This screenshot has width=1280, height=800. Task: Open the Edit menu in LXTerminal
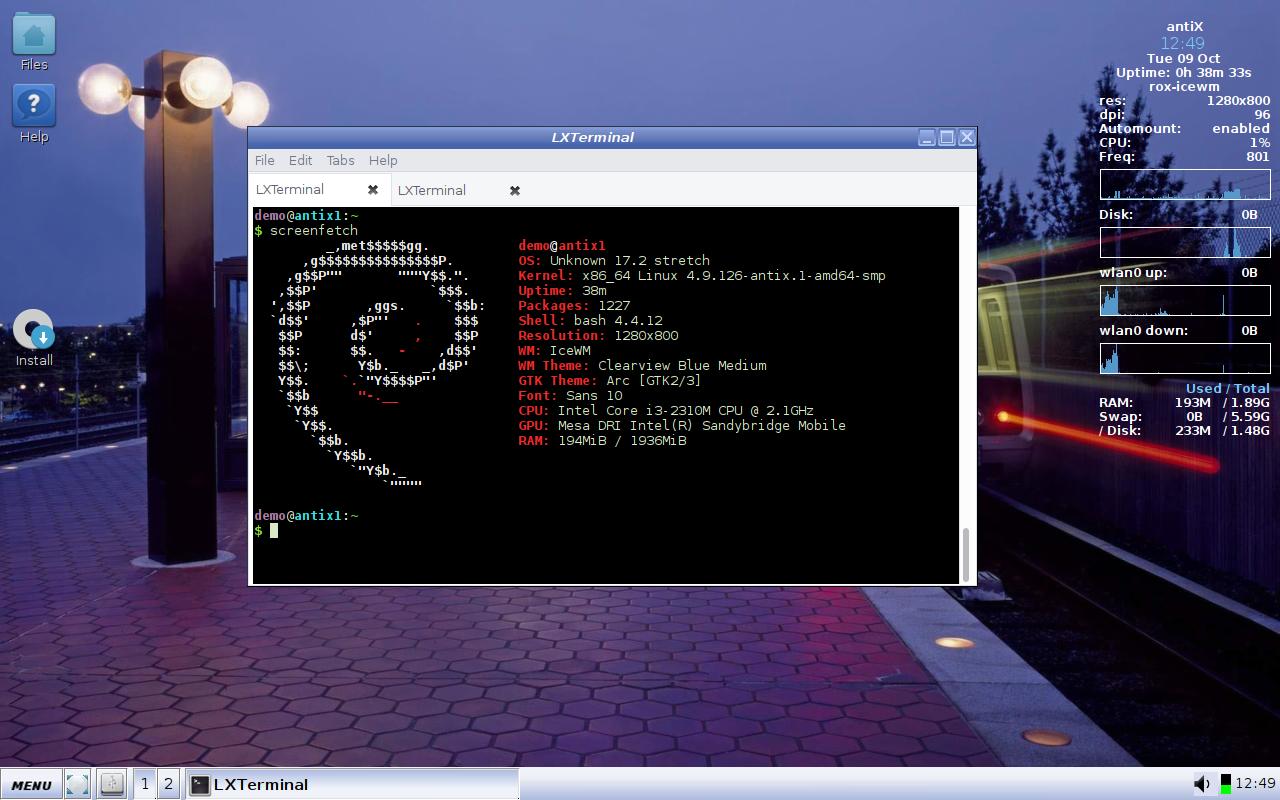point(300,160)
